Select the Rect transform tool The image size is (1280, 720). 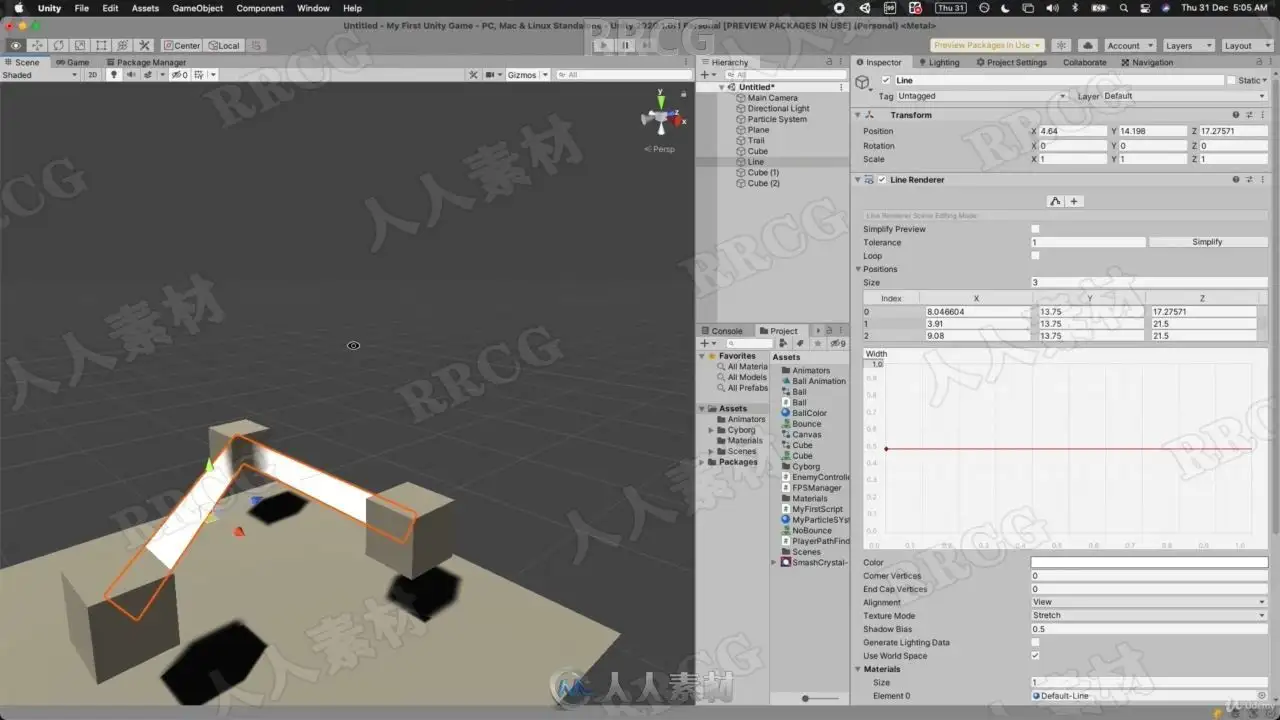(x=101, y=45)
